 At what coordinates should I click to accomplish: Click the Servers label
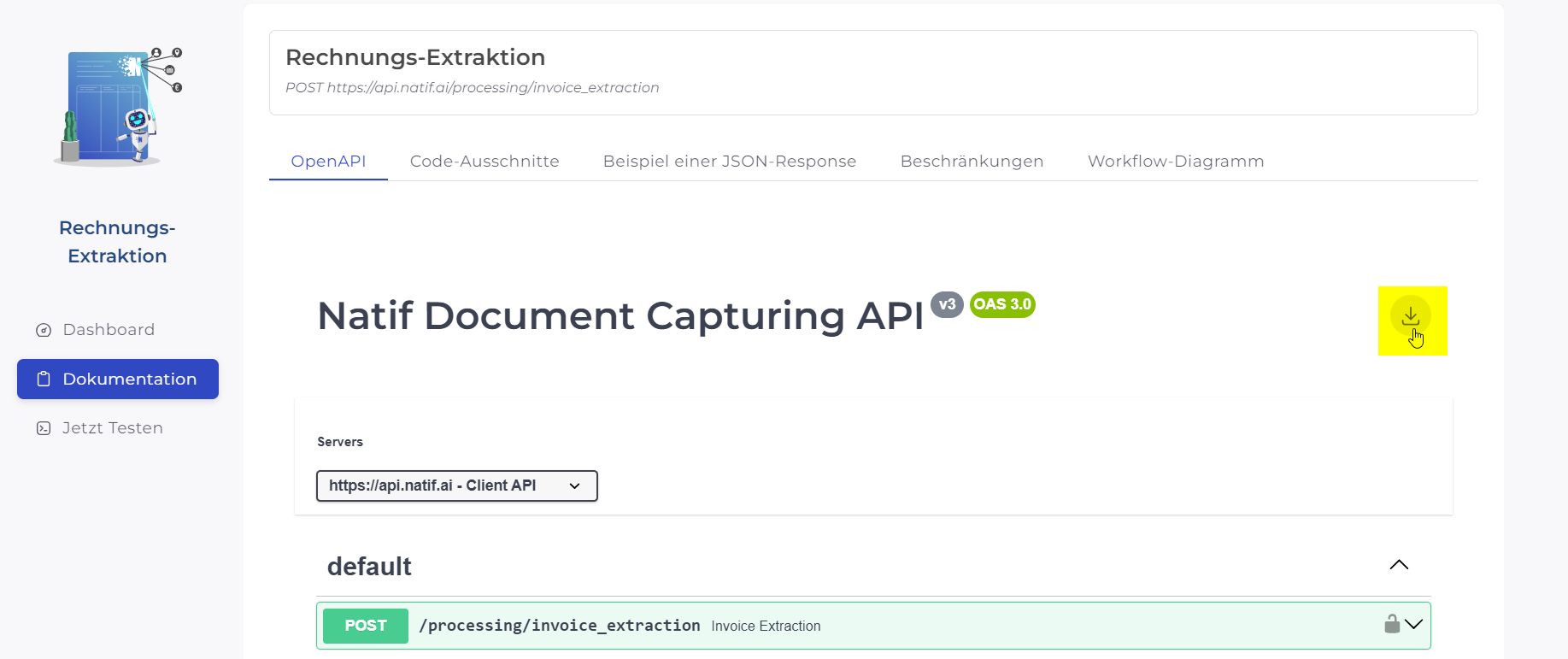coord(340,442)
